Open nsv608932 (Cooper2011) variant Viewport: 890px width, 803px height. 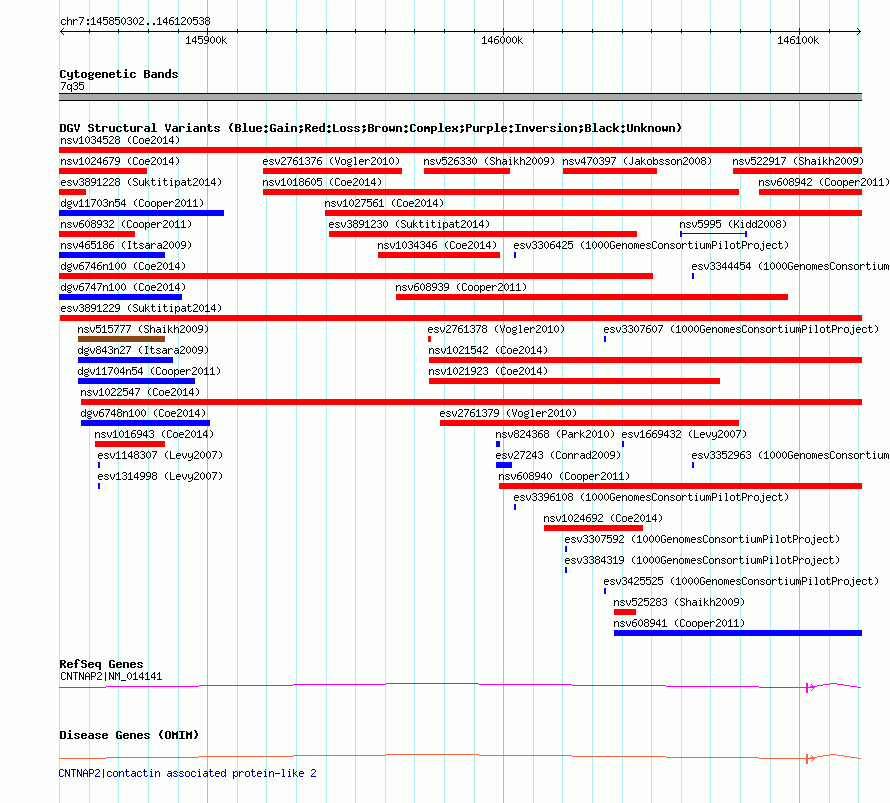[x=126, y=224]
